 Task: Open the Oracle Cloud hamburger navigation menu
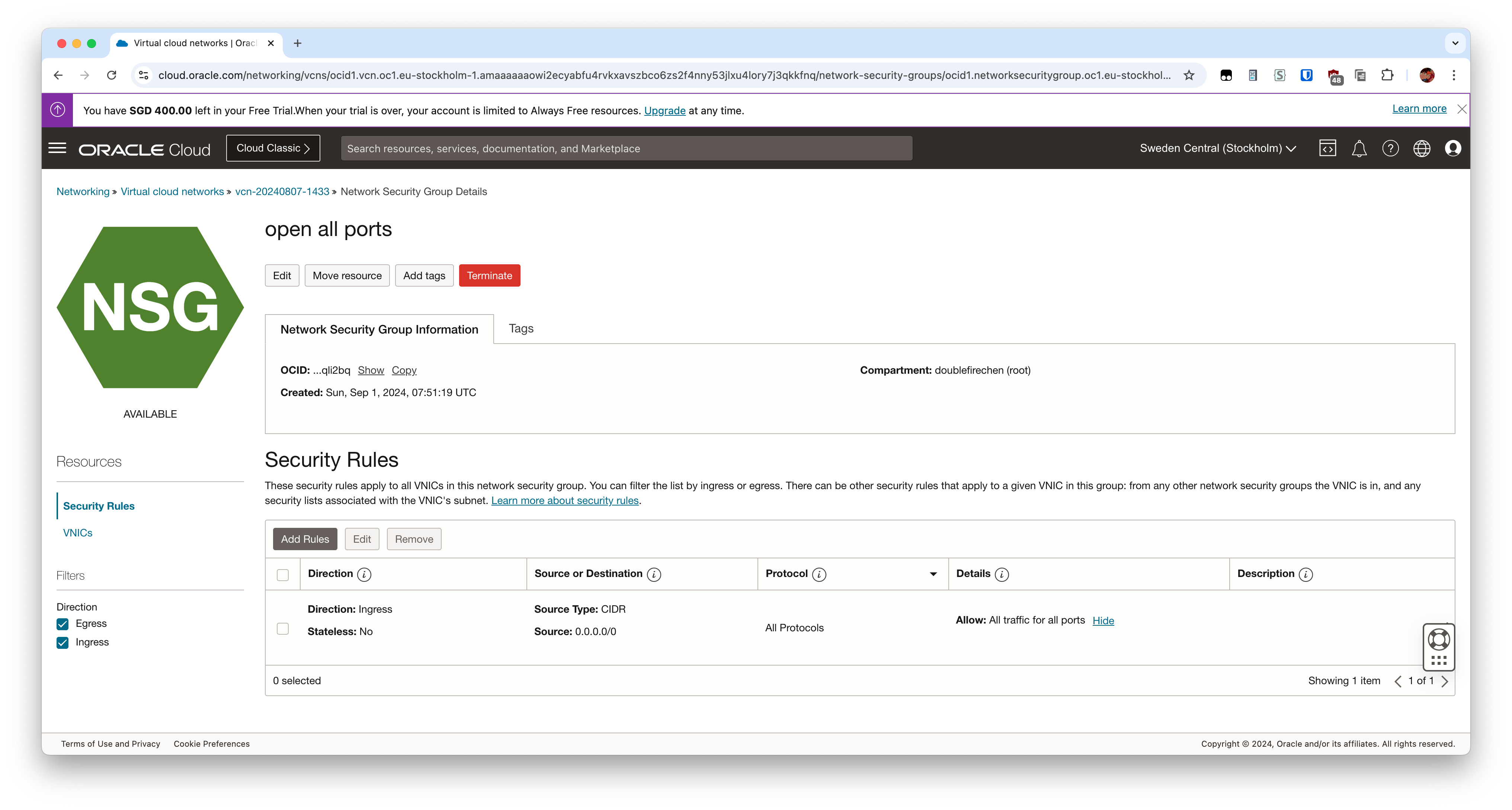coord(57,148)
